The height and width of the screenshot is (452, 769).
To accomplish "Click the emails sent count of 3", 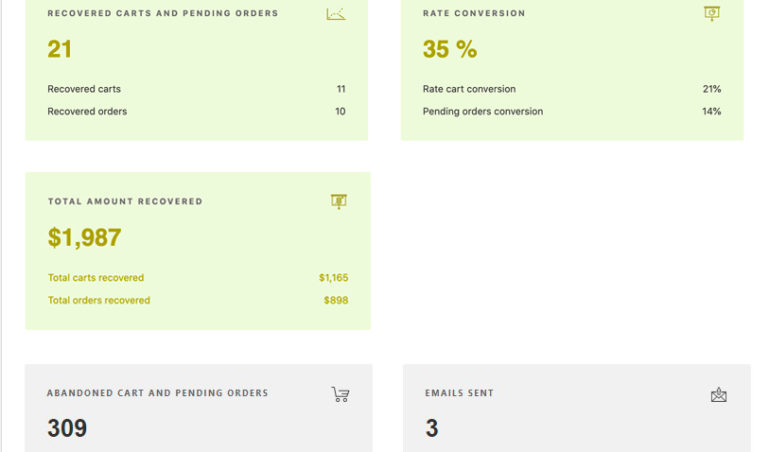I will coord(432,428).
